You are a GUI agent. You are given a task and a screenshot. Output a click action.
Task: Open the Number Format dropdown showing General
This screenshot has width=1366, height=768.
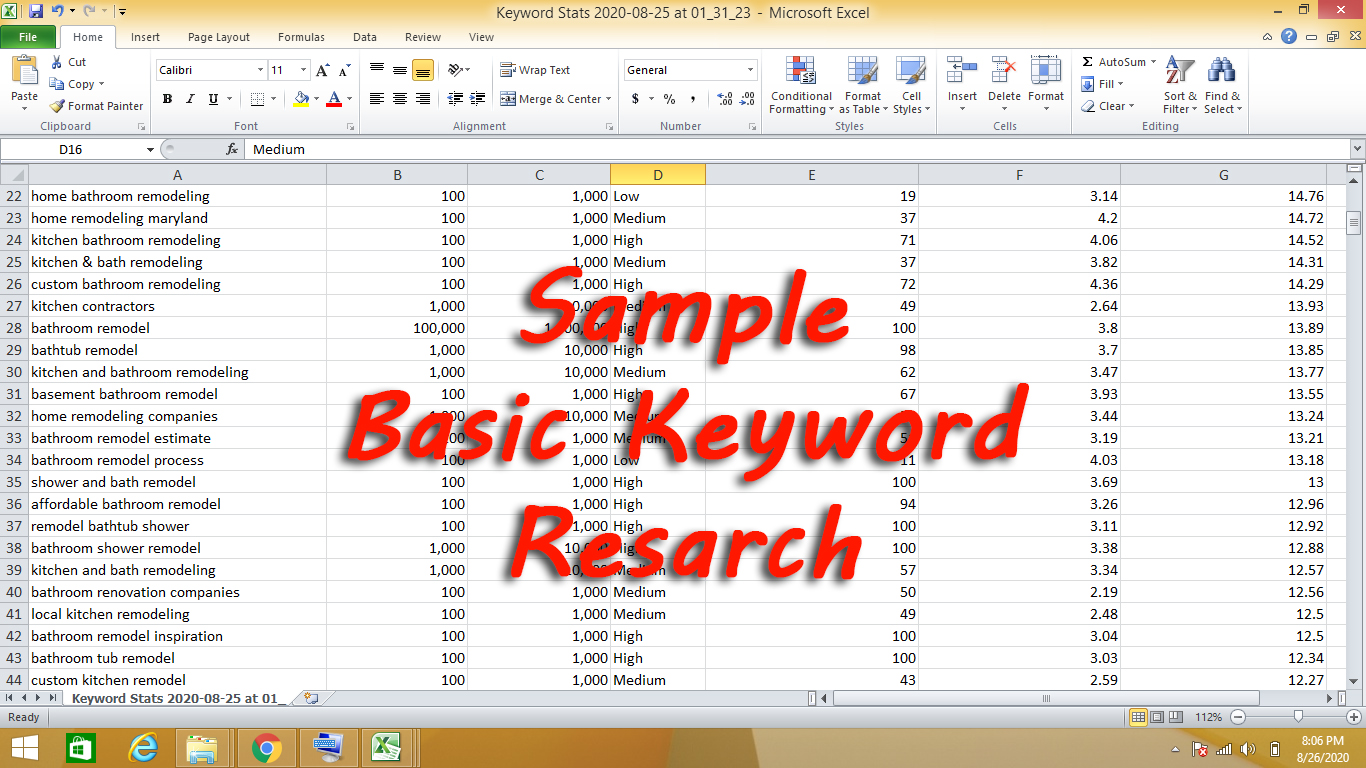688,70
